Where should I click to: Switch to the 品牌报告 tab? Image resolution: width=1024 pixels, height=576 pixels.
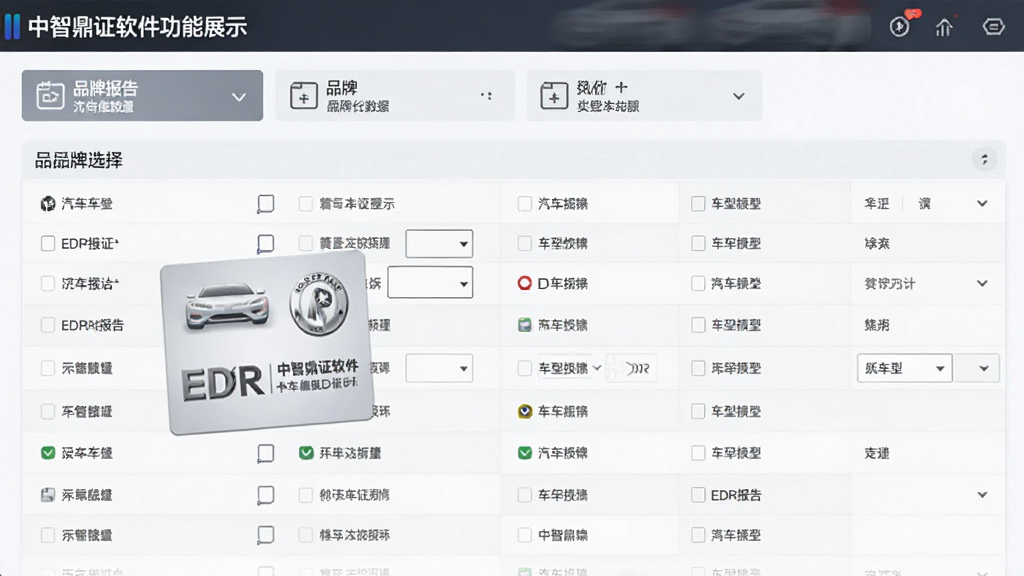142,95
